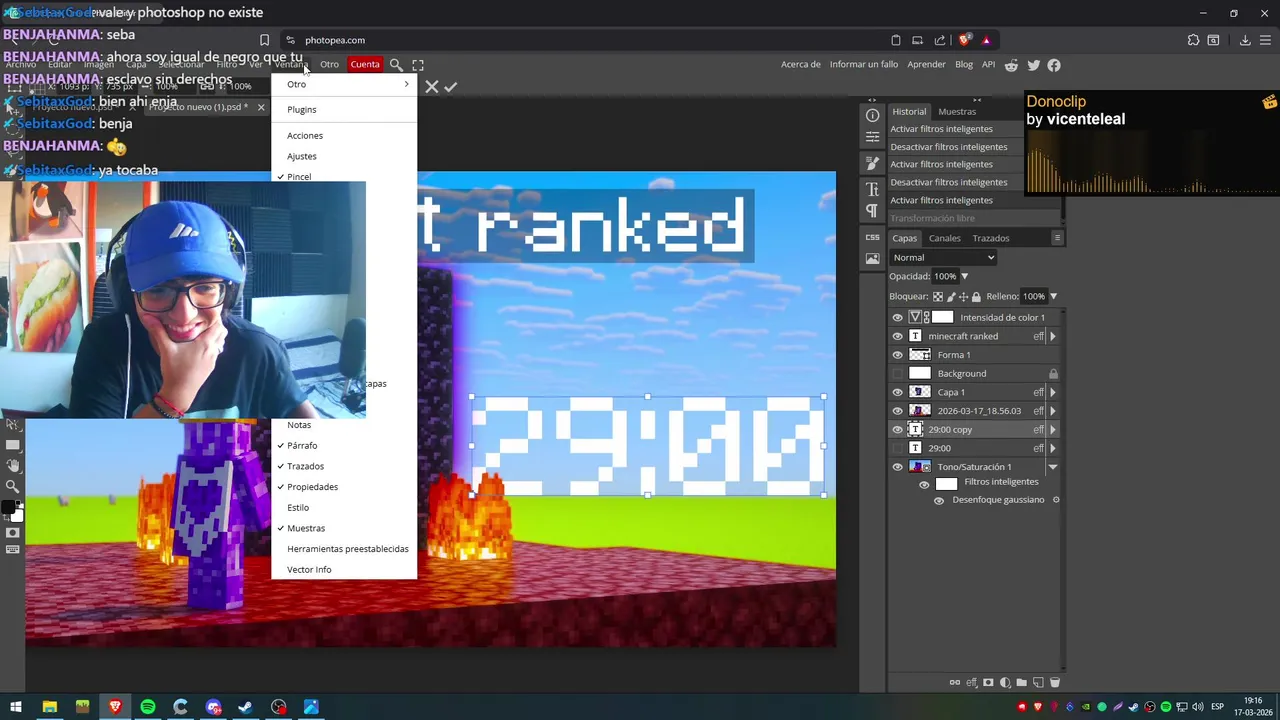The image size is (1280, 720).
Task: Expand effects of 29:00 copy layer
Action: 1052,429
